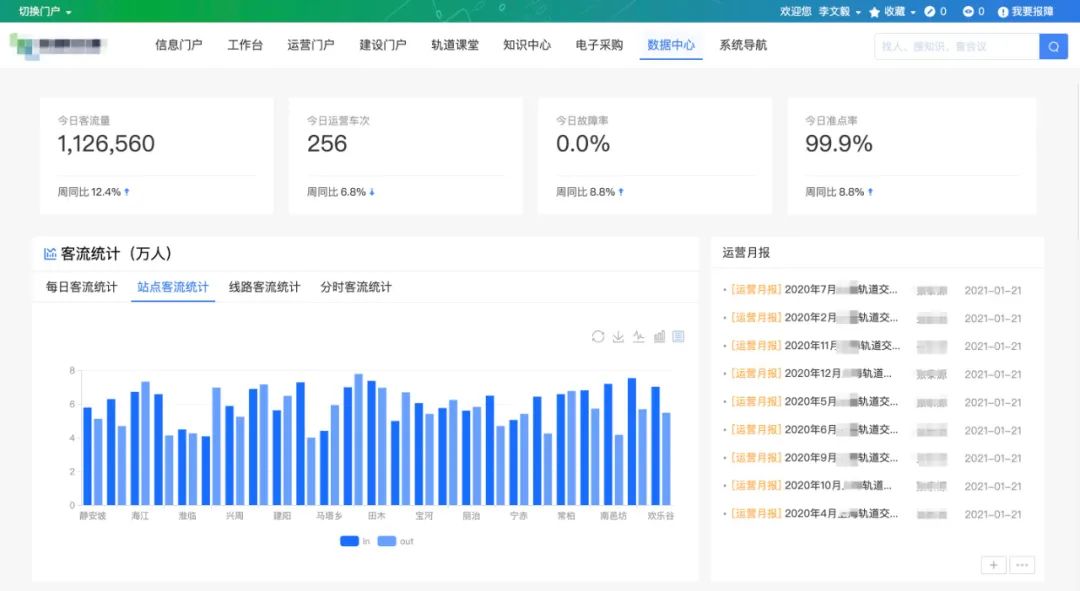Click the plus button in 运营月报 panel
1080x591 pixels.
(993, 565)
